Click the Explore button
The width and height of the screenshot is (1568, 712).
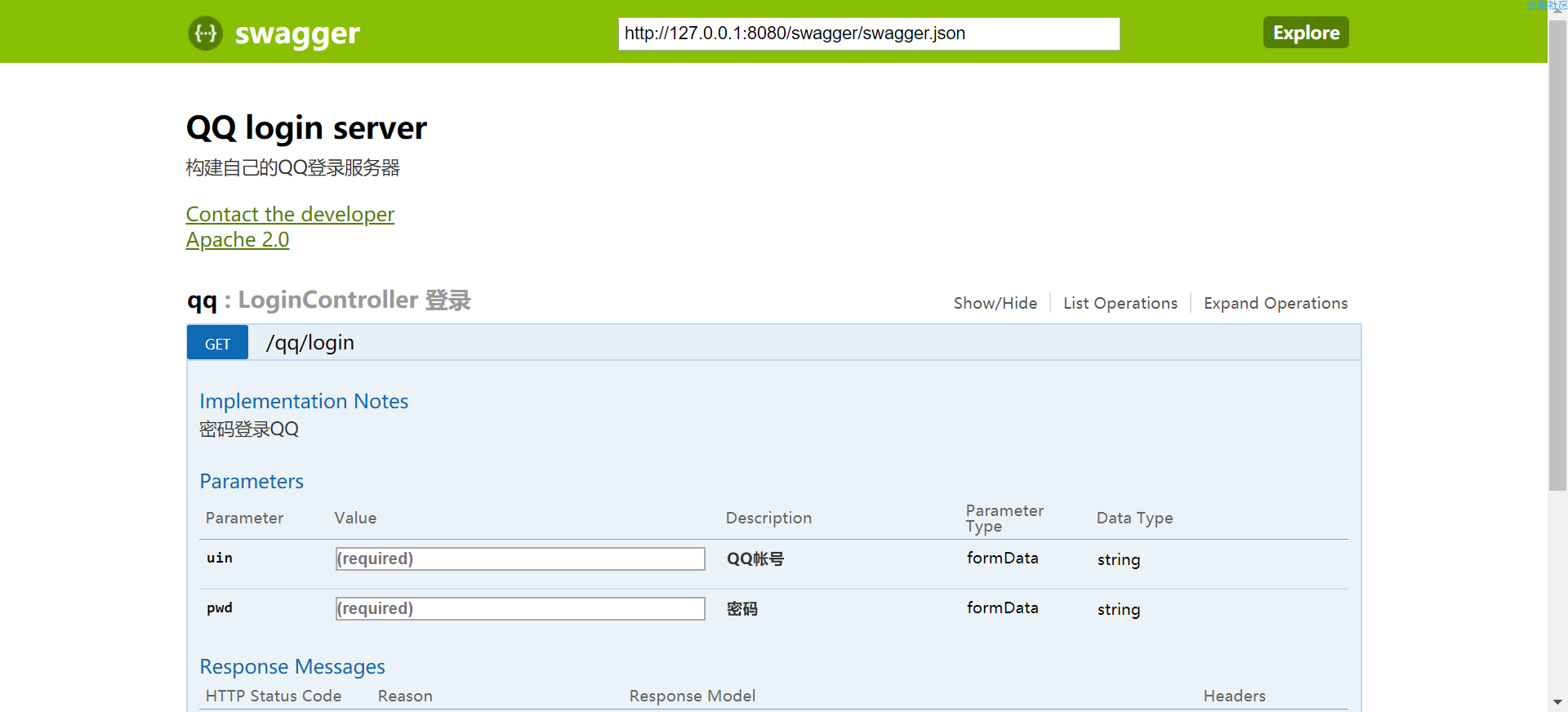[1306, 33]
